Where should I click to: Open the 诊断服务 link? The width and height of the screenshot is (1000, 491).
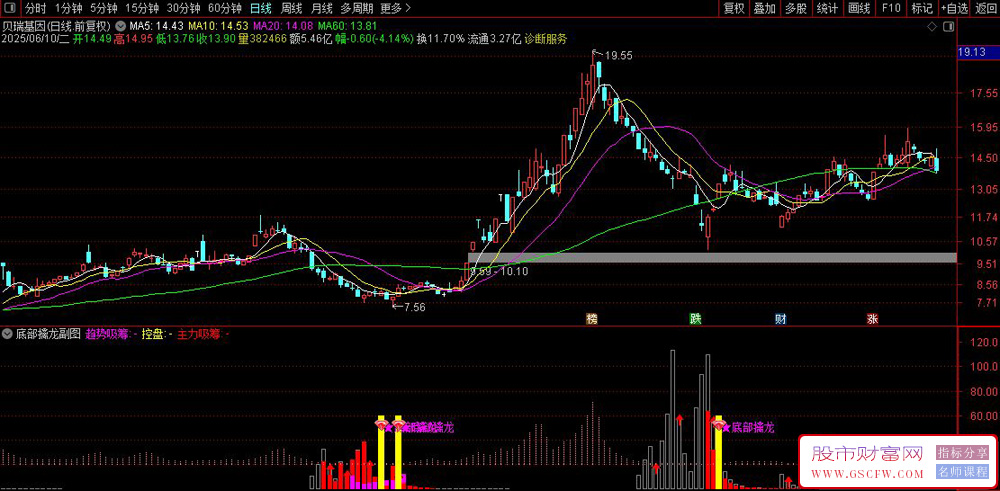coord(545,39)
